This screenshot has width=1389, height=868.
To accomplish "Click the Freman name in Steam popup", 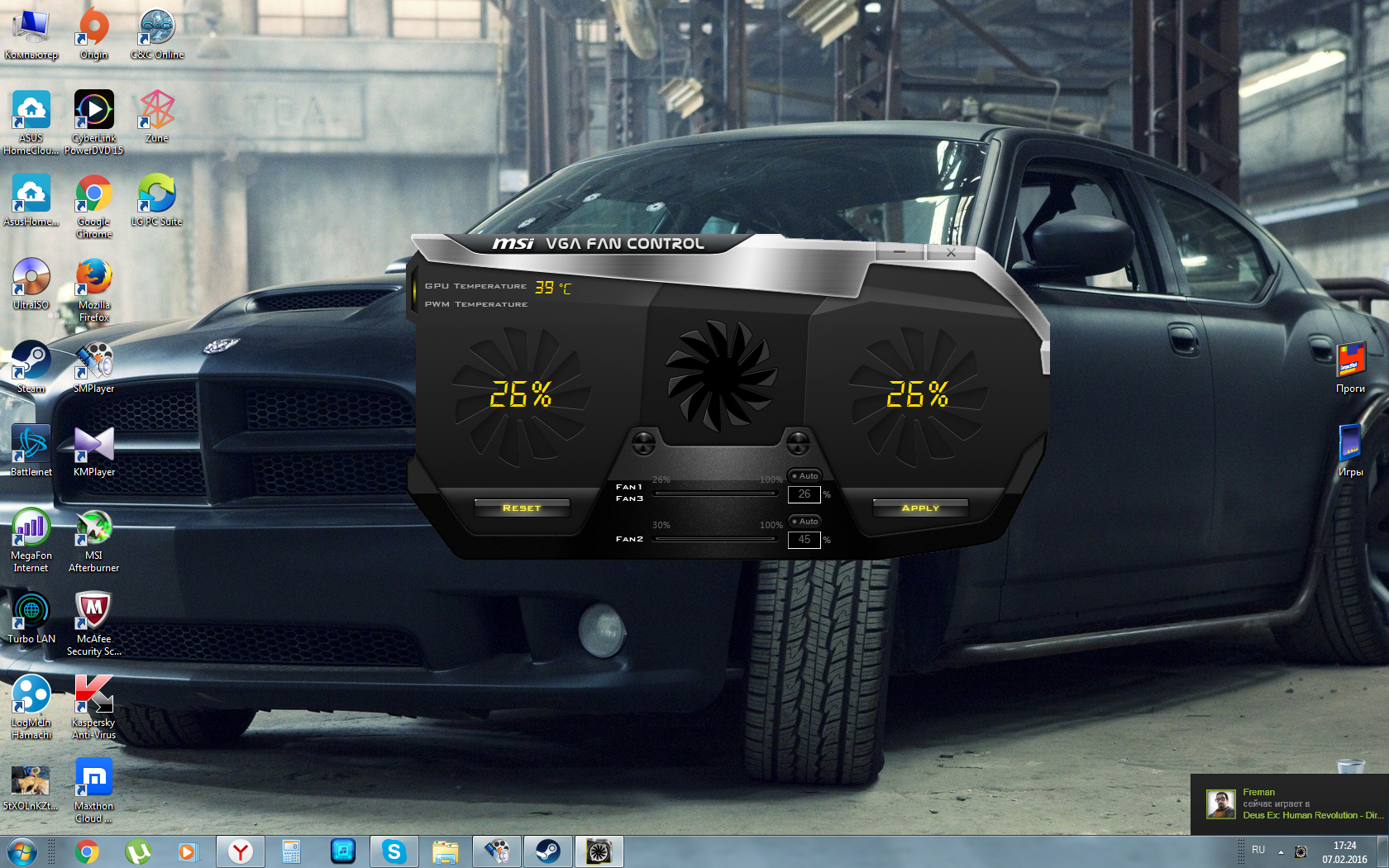I will coord(1258,792).
